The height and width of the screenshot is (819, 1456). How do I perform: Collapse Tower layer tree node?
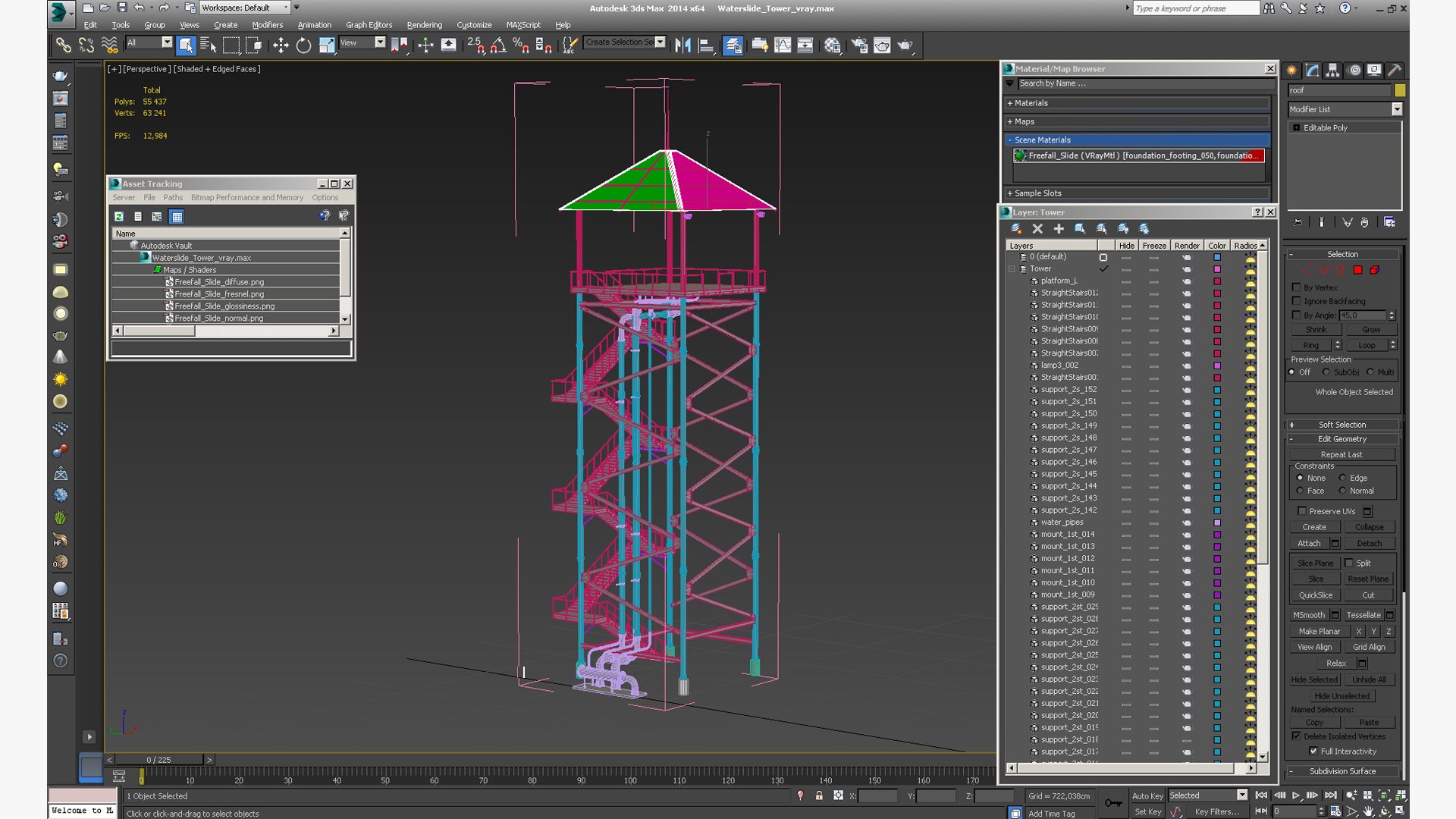pyautogui.click(x=1012, y=268)
